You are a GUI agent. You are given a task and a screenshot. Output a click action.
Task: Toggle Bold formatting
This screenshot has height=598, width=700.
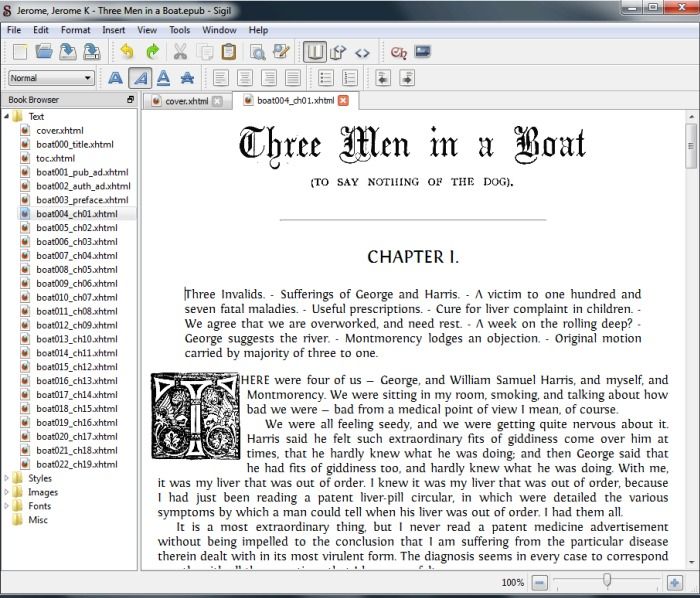click(x=116, y=78)
